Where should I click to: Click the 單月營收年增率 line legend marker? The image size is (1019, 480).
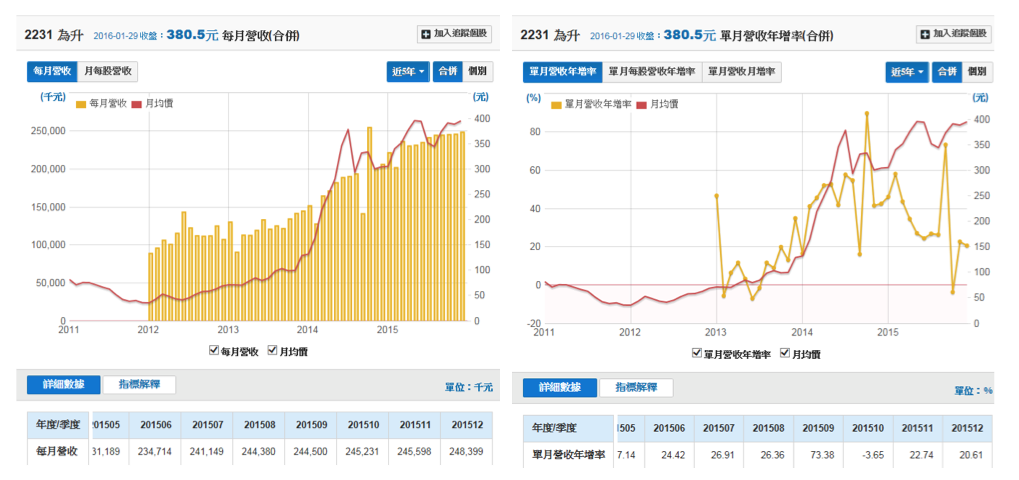point(556,104)
